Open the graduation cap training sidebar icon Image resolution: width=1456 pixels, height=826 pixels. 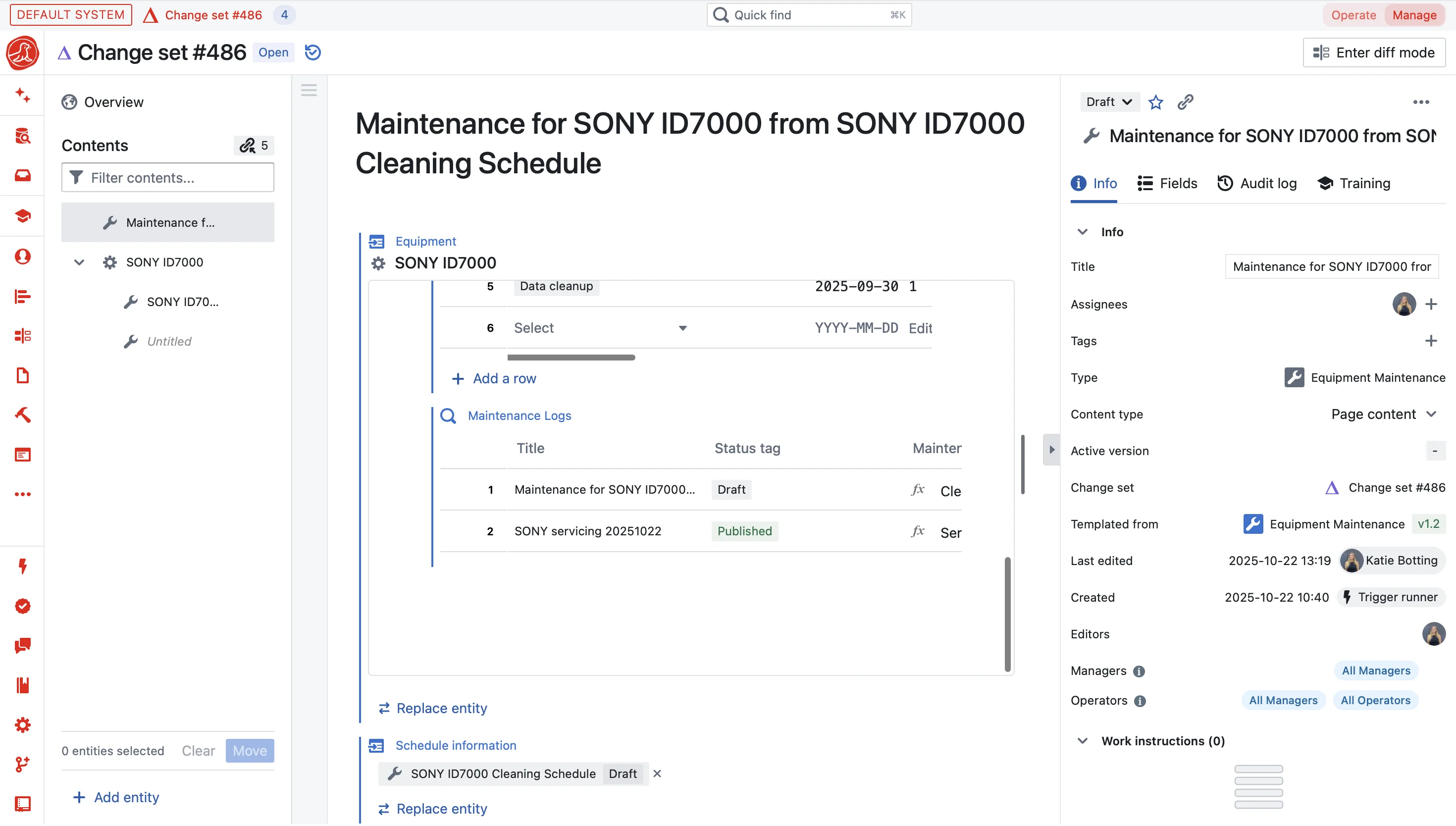[x=23, y=216]
